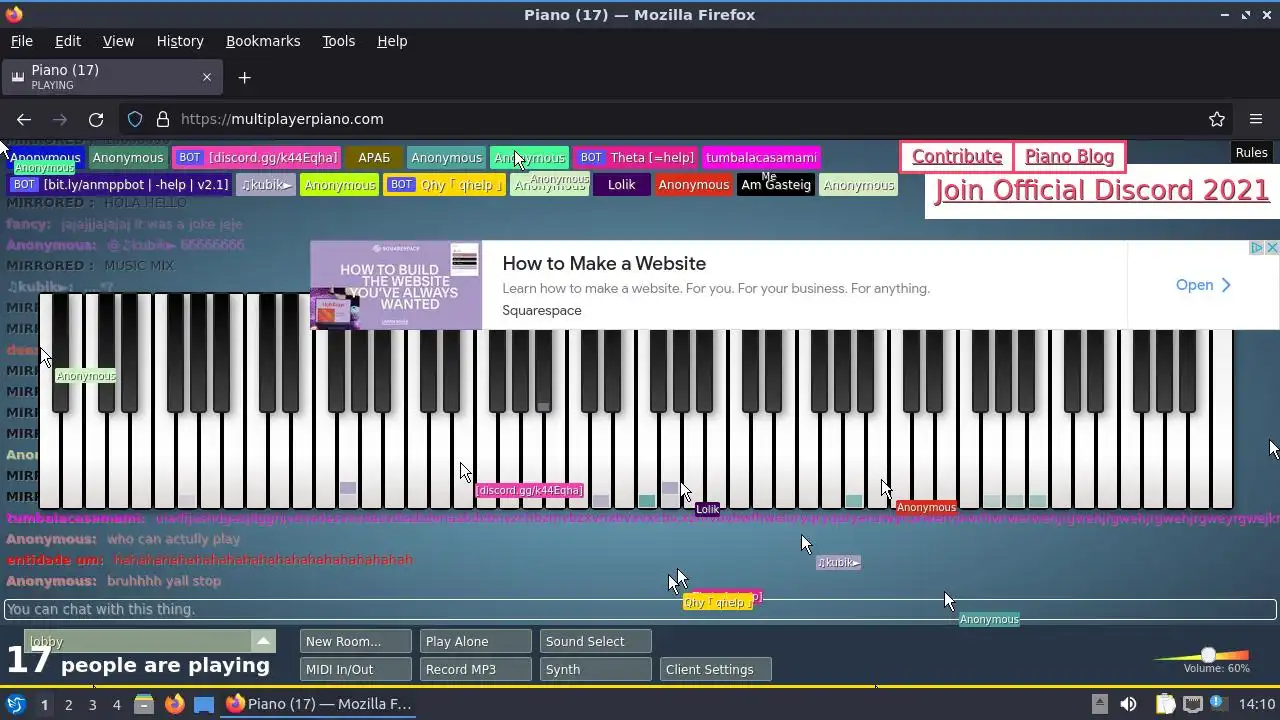Open the Piano Blog link
This screenshot has height=720, width=1280.
click(x=1069, y=157)
